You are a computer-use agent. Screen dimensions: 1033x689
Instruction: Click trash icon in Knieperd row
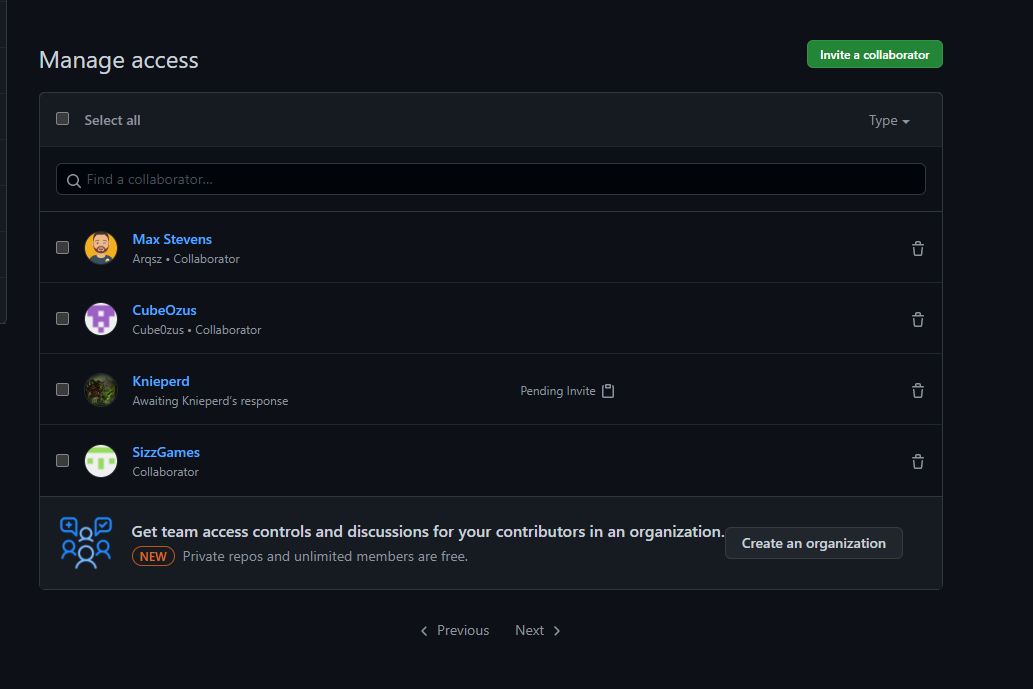pyautogui.click(x=917, y=391)
